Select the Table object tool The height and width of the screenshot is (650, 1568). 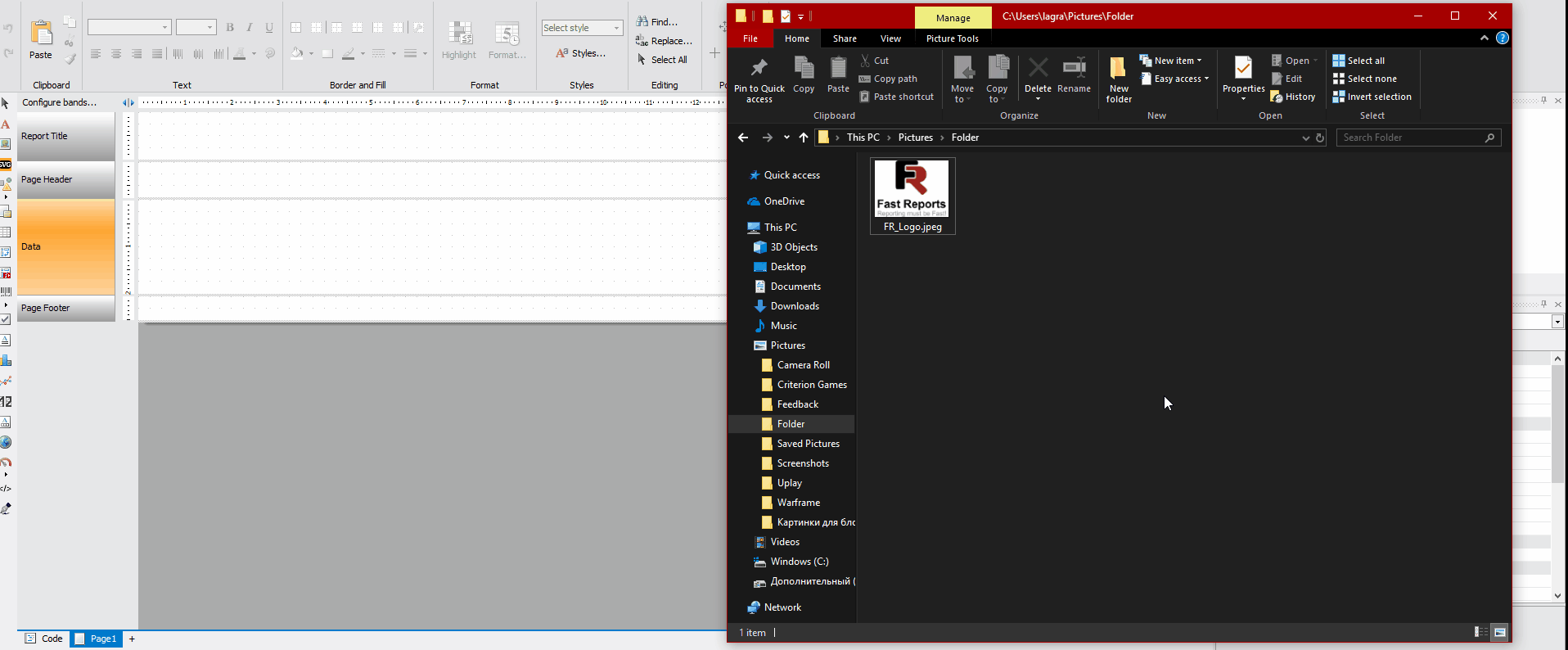[5, 232]
